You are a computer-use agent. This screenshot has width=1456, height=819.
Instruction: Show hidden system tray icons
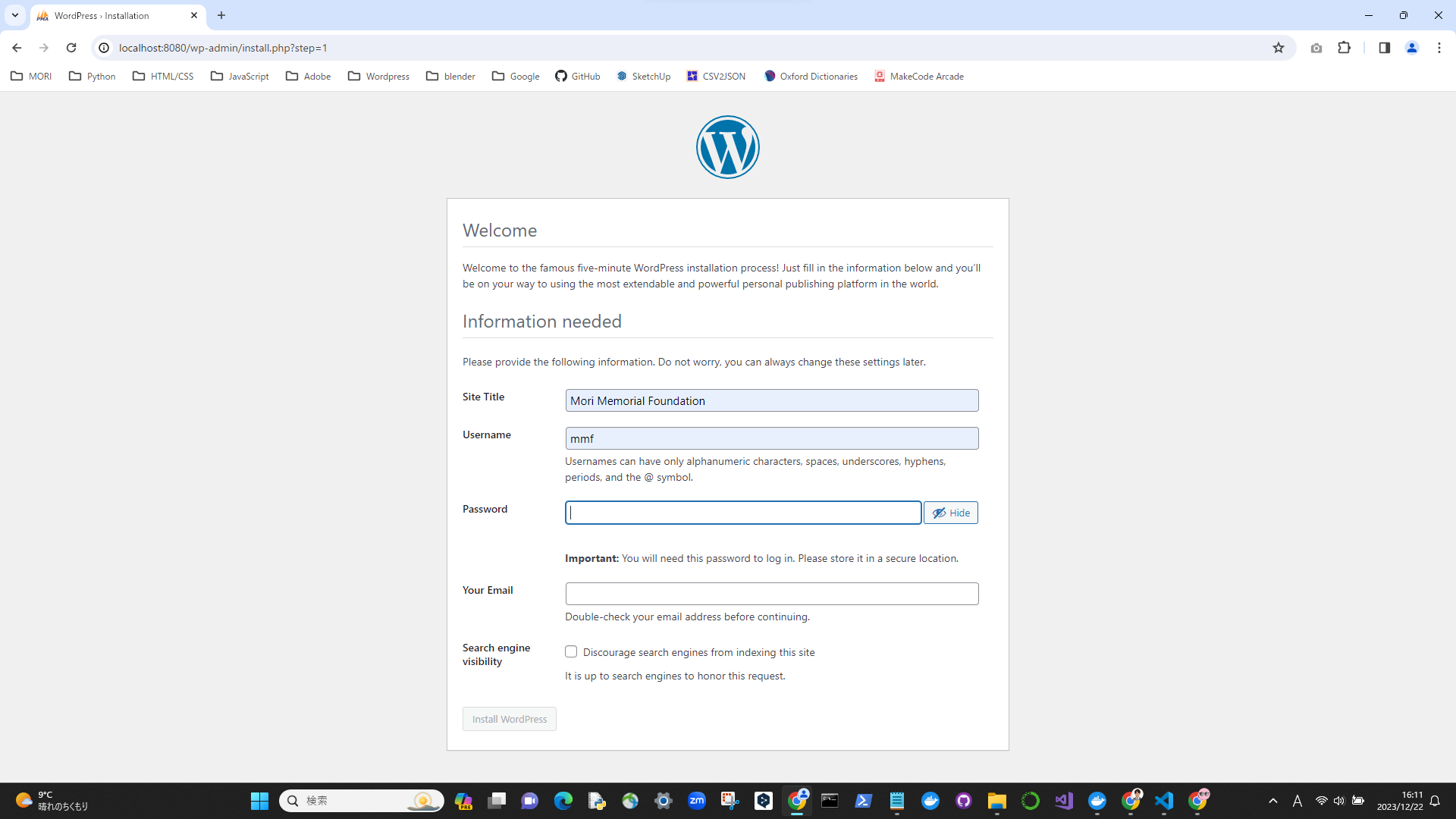click(x=1273, y=801)
